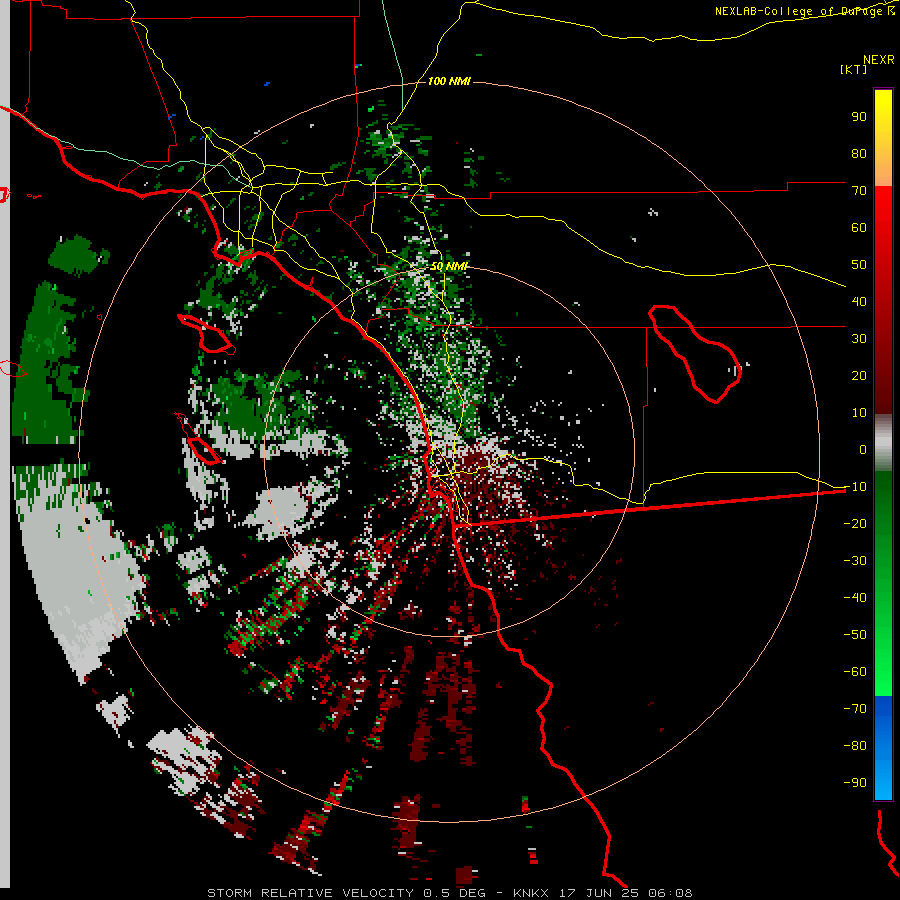
Task: Click the 20 value on velocity scale
Action: click(859, 375)
